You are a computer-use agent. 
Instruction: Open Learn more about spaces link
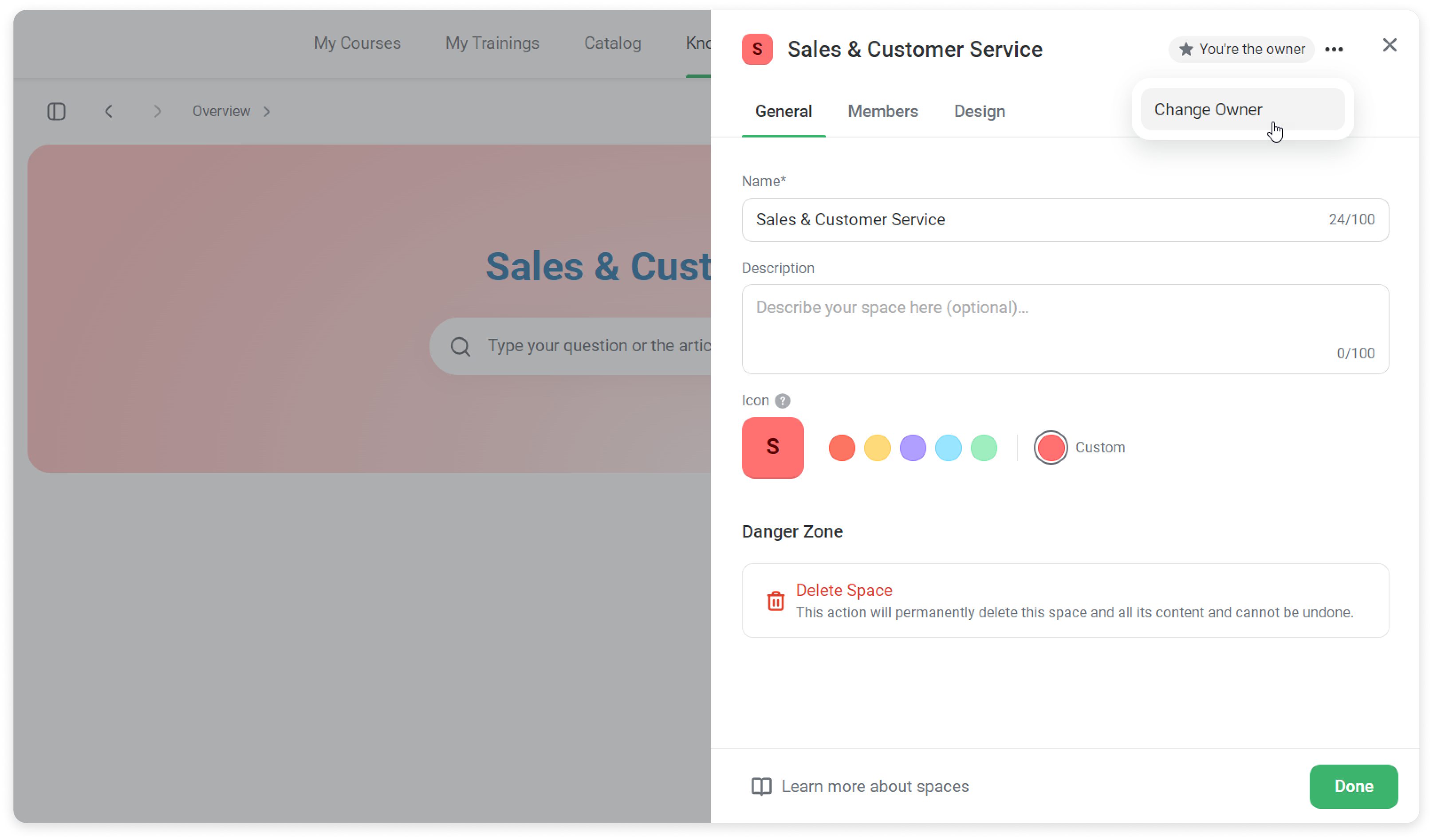point(874,787)
